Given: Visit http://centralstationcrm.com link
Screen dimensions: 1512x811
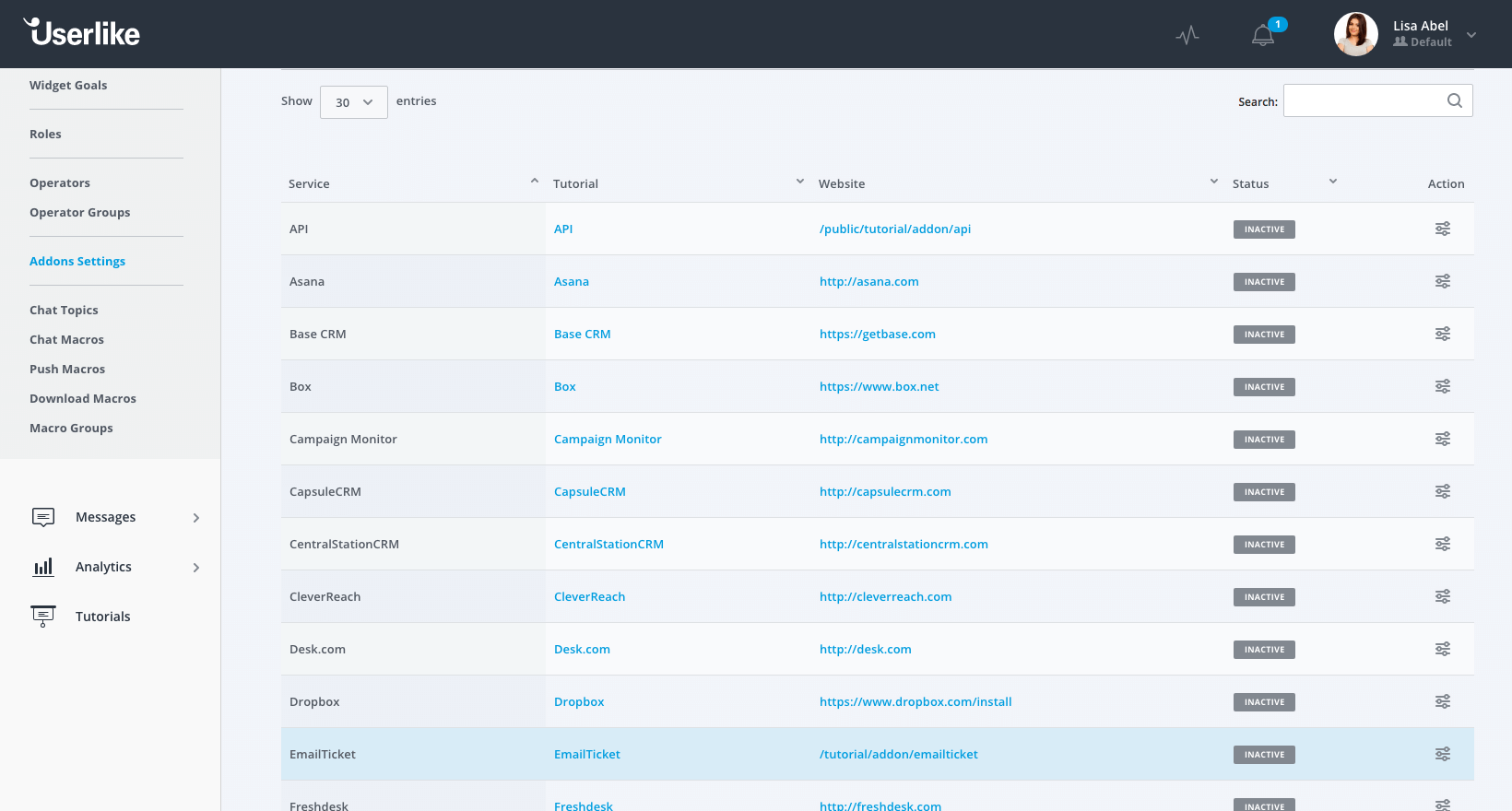Looking at the screenshot, I should click(904, 544).
